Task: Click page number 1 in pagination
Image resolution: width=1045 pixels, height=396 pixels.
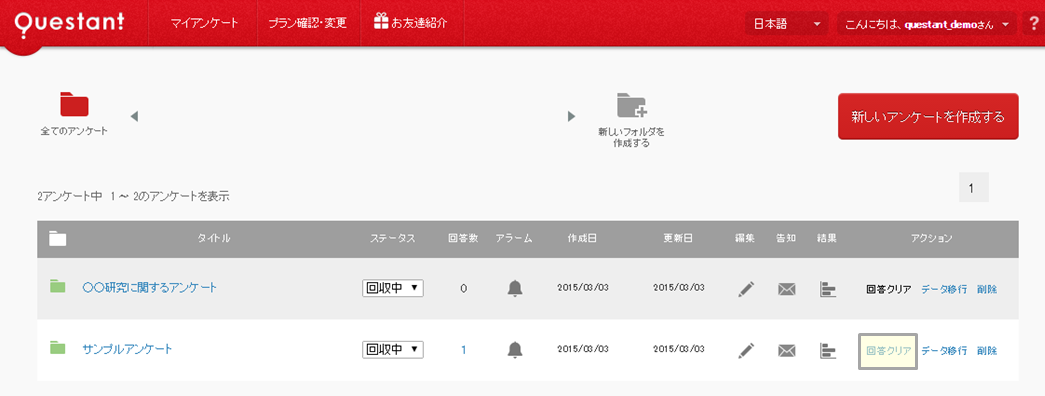Action: point(974,187)
